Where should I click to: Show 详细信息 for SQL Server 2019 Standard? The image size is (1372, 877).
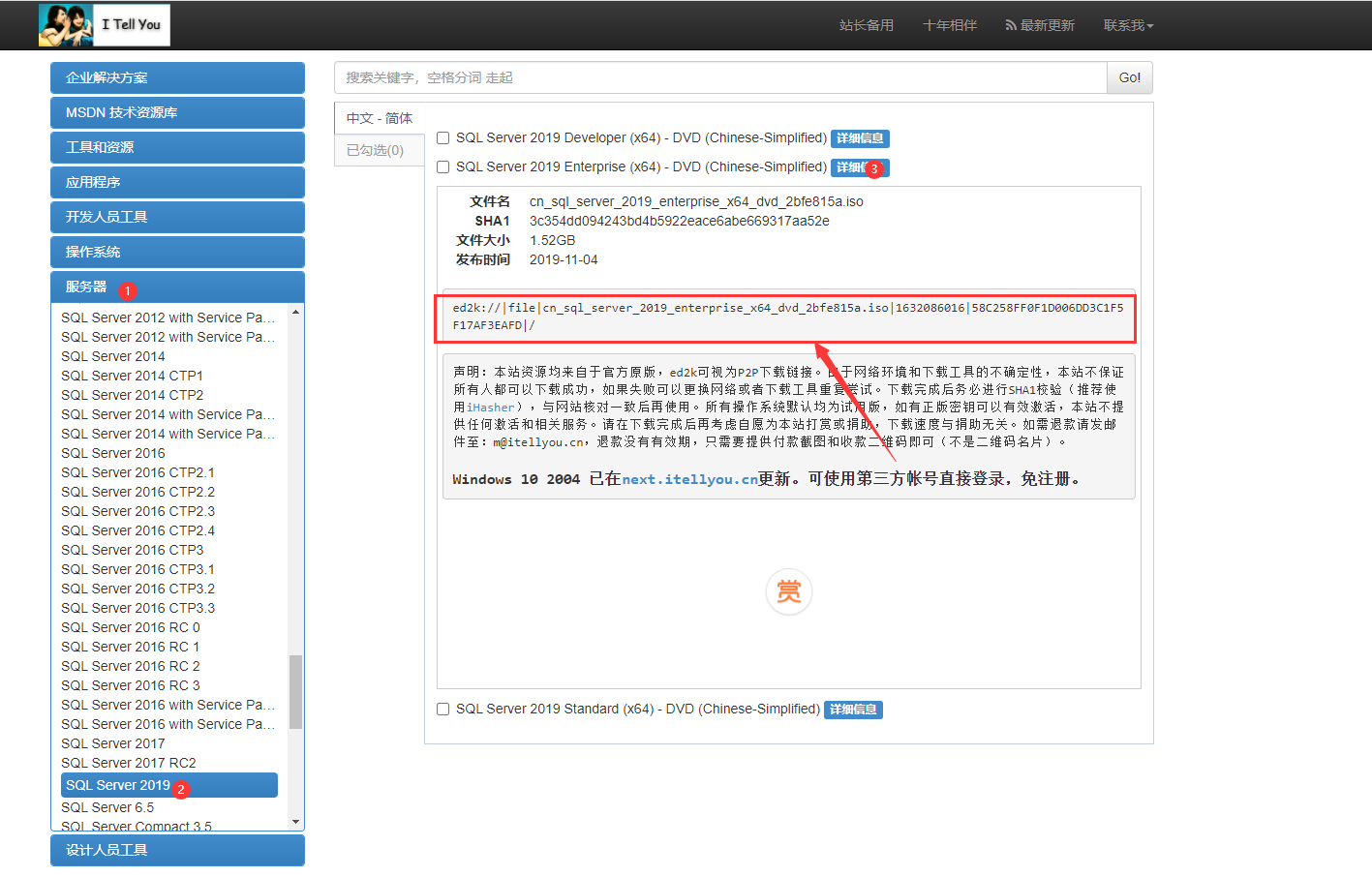[853, 710]
